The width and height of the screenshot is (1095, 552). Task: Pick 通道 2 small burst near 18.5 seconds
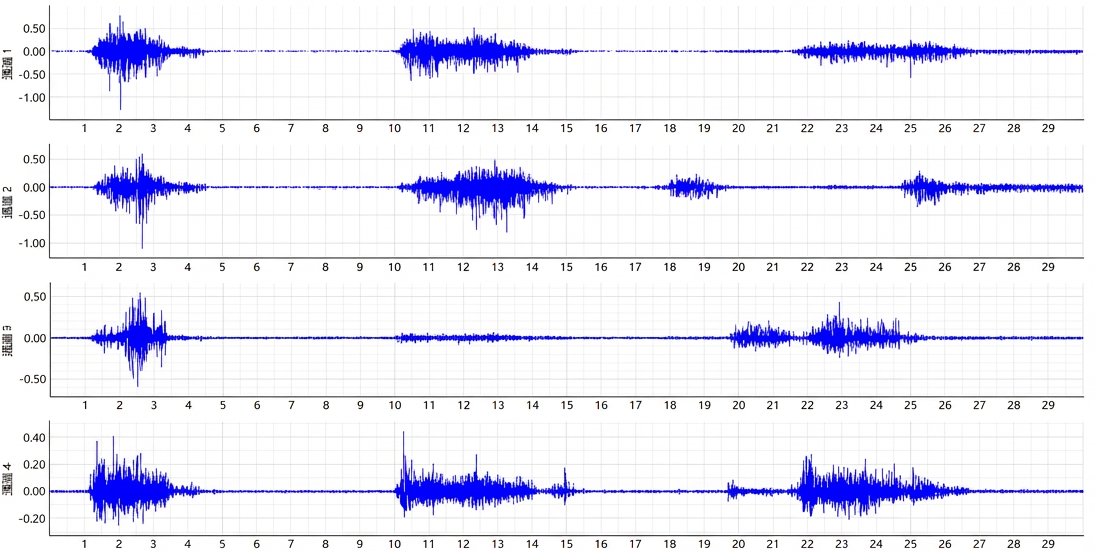point(688,187)
